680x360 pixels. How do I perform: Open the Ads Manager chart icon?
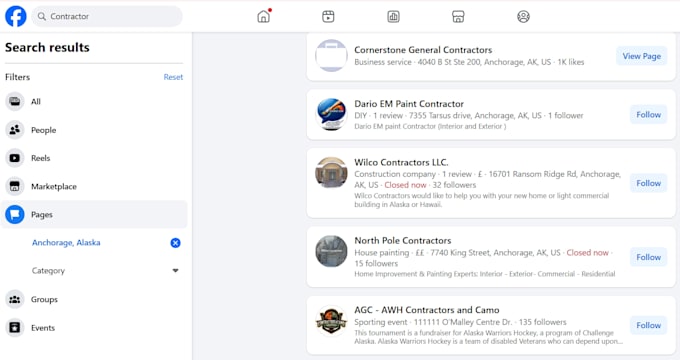click(393, 16)
